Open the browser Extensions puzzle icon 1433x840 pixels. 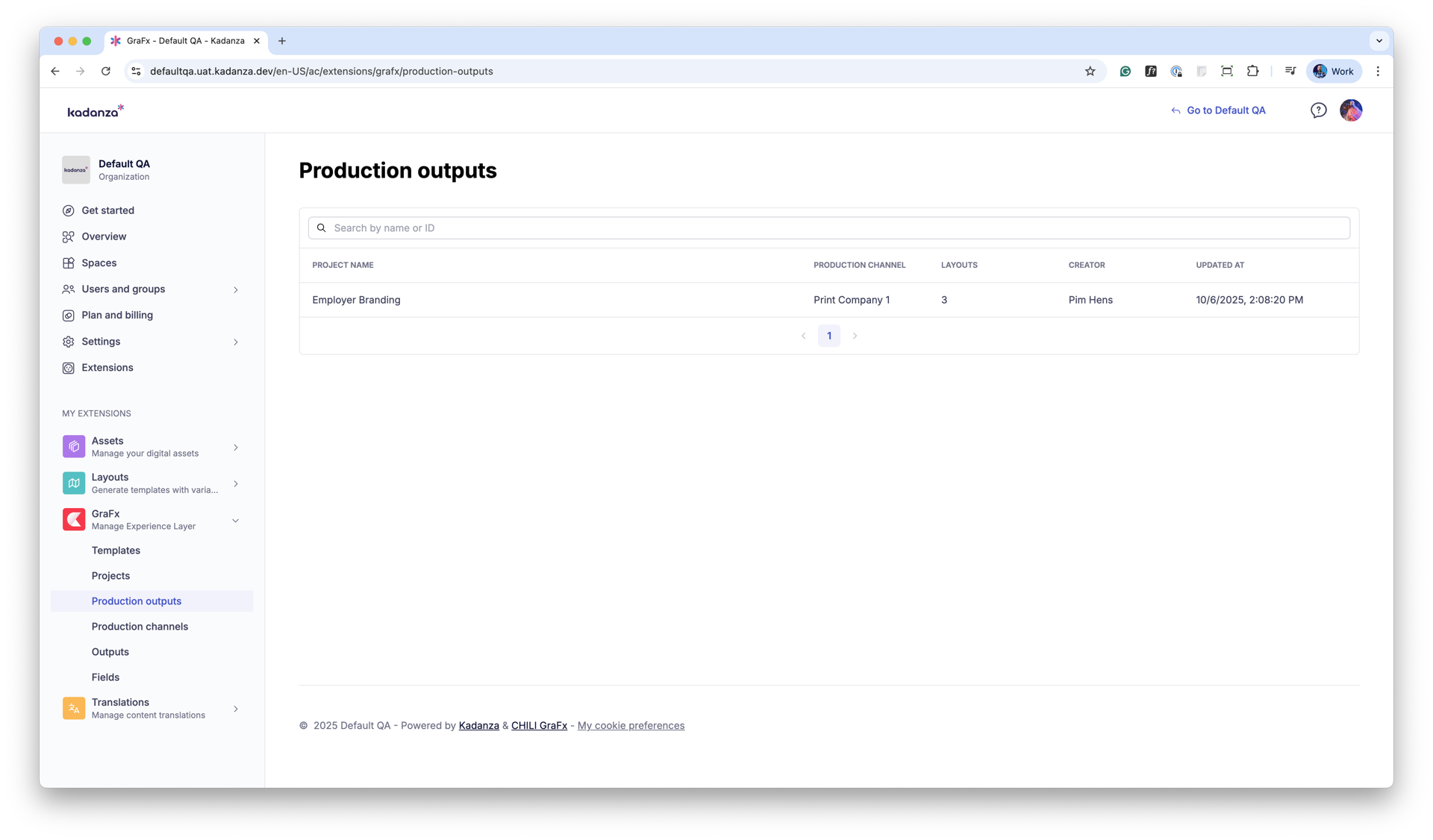pos(1252,72)
